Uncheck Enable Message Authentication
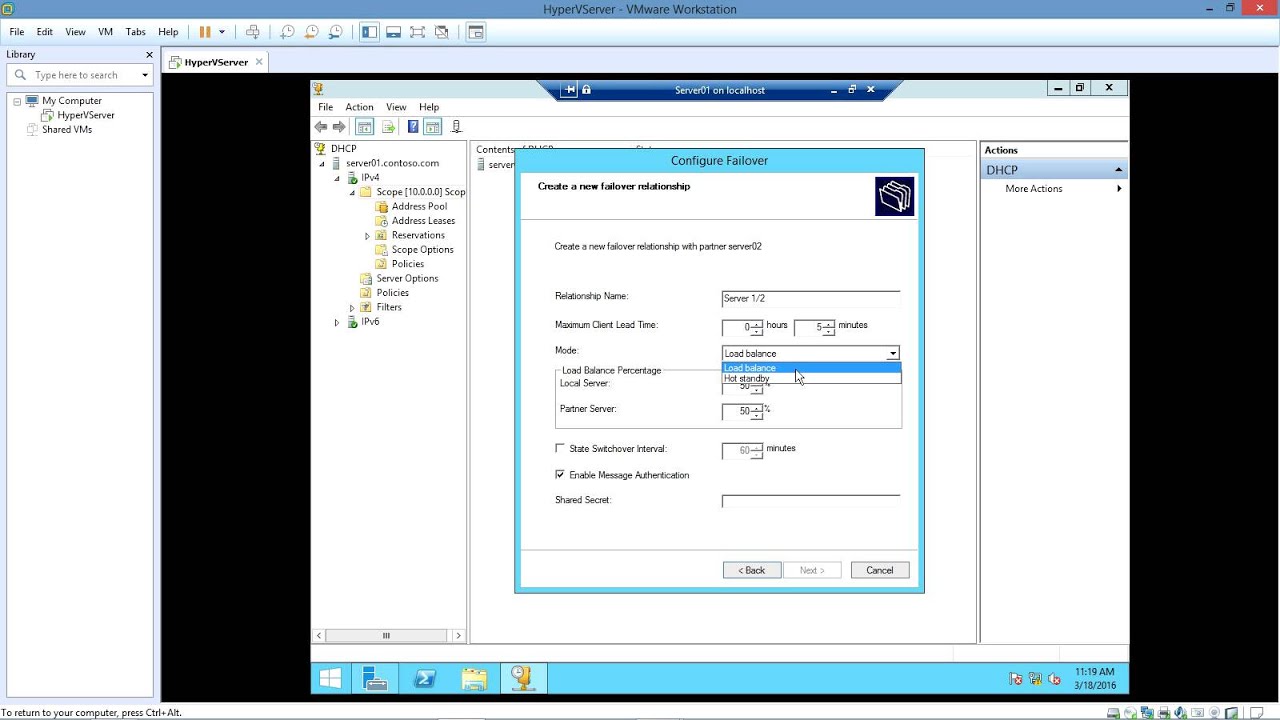The height and width of the screenshot is (720, 1280). pos(560,475)
